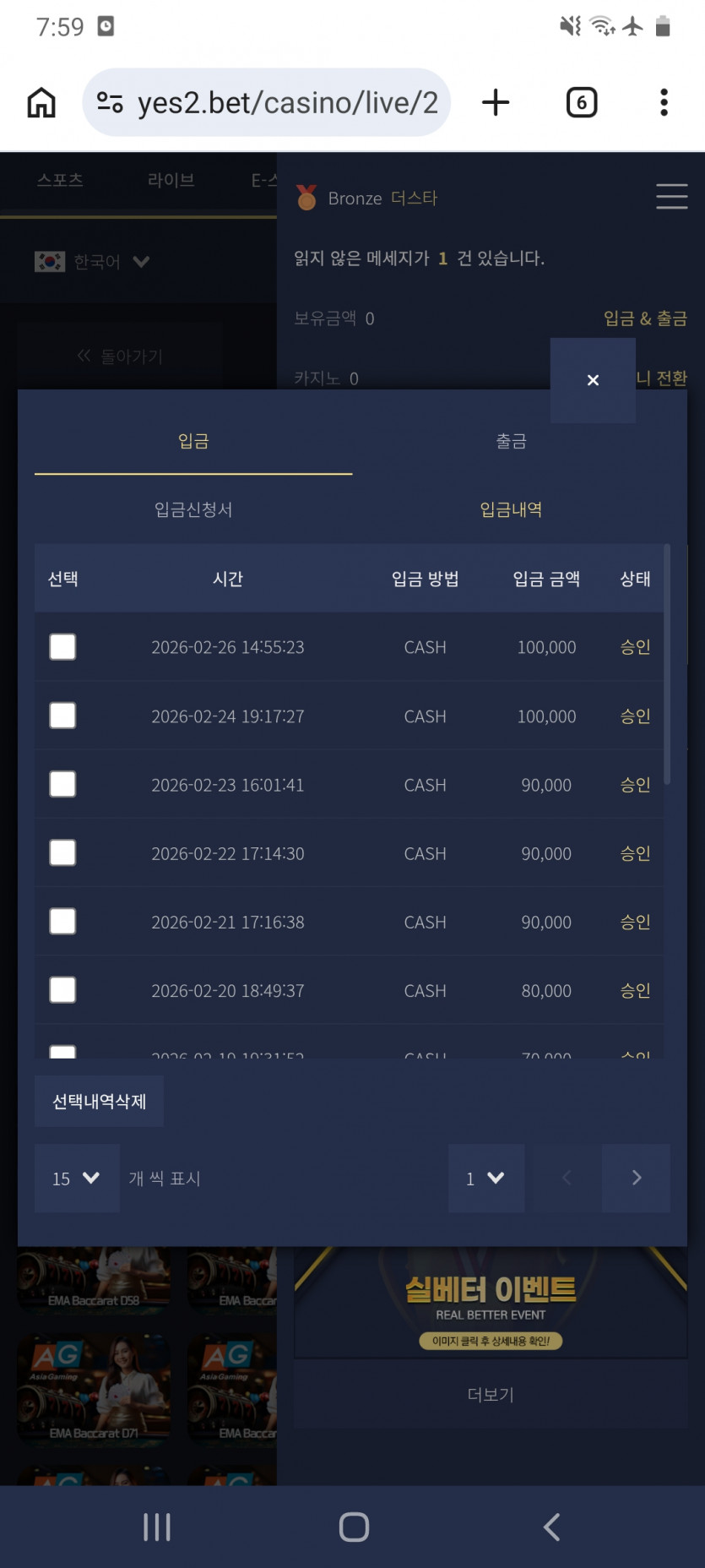The image size is (705, 1568).
Task: Switch to the 입금신청서 sub-tab
Action: coord(193,509)
